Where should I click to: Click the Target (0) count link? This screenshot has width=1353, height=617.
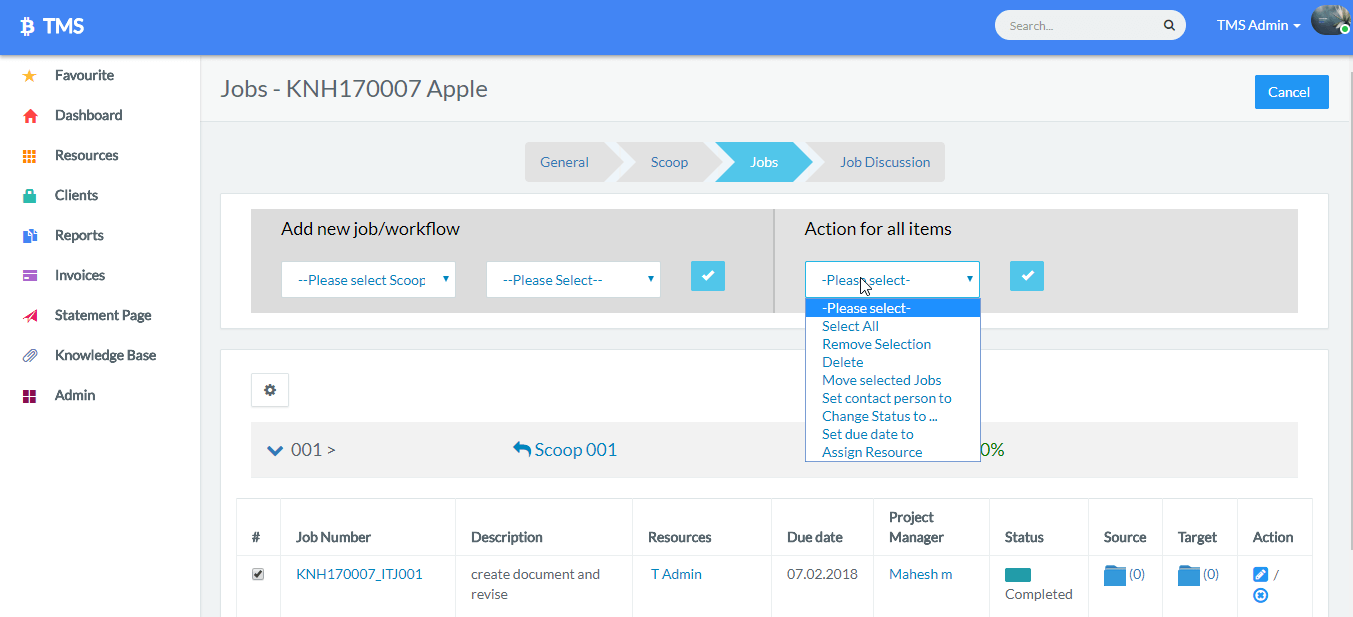tap(1211, 574)
